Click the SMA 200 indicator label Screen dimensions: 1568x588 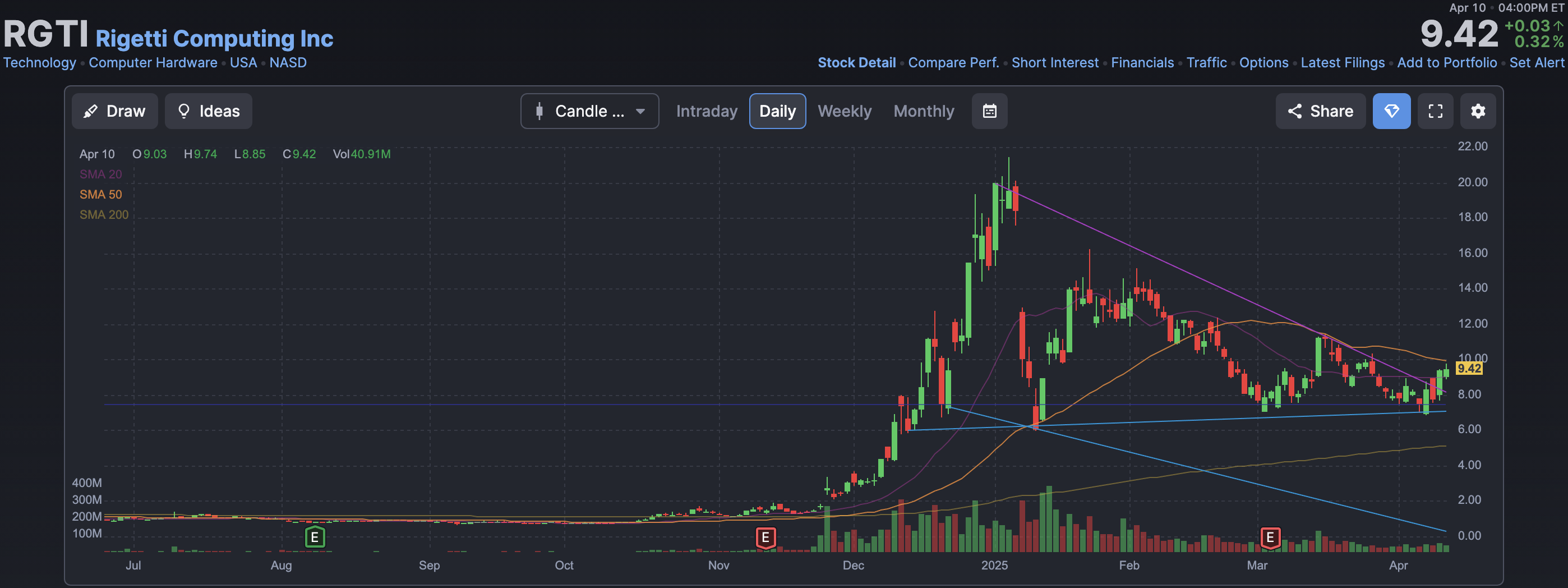click(104, 214)
